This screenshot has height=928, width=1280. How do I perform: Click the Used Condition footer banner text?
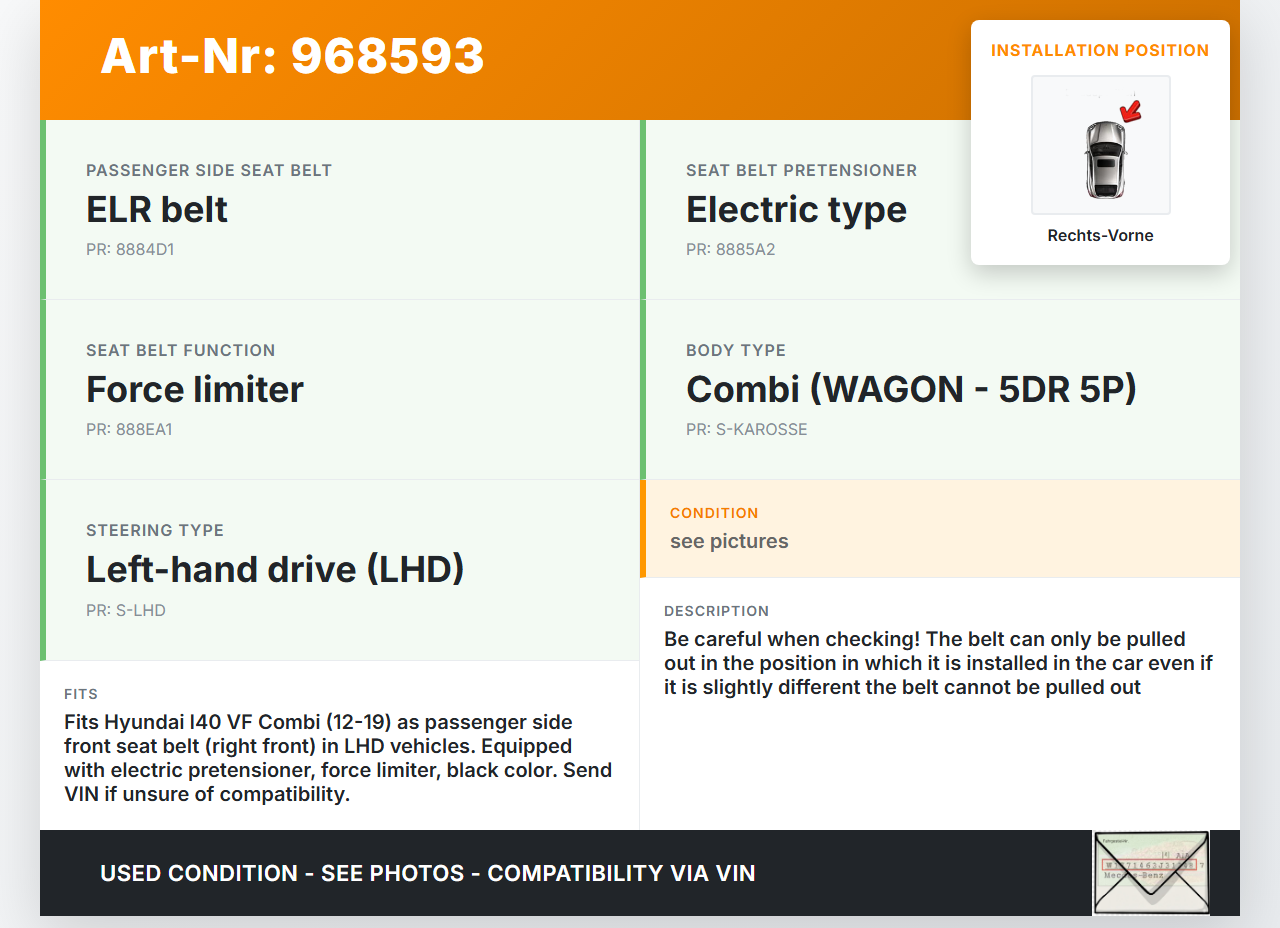427,873
